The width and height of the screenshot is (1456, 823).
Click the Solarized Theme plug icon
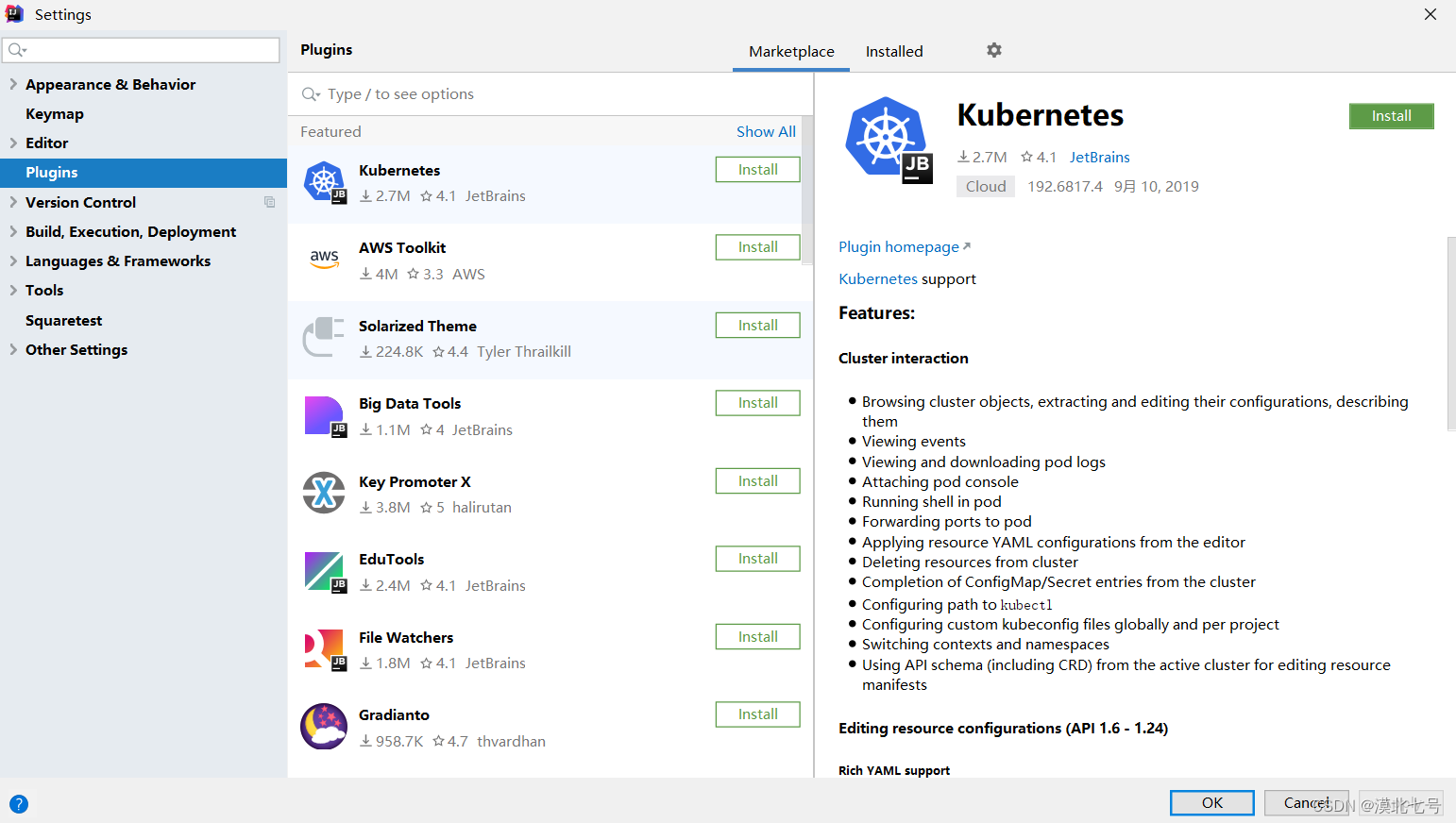point(325,337)
